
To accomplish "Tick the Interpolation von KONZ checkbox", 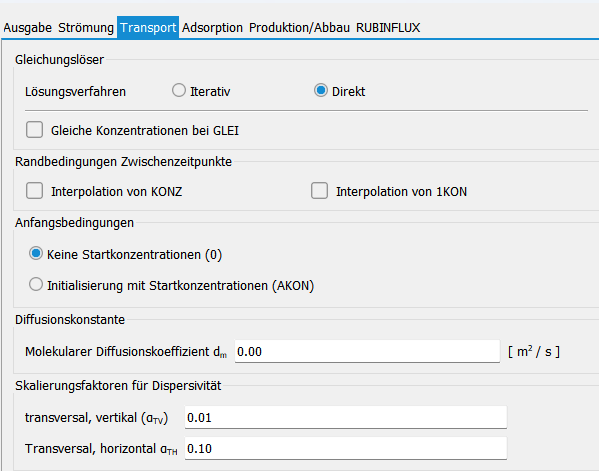I will (34, 191).
